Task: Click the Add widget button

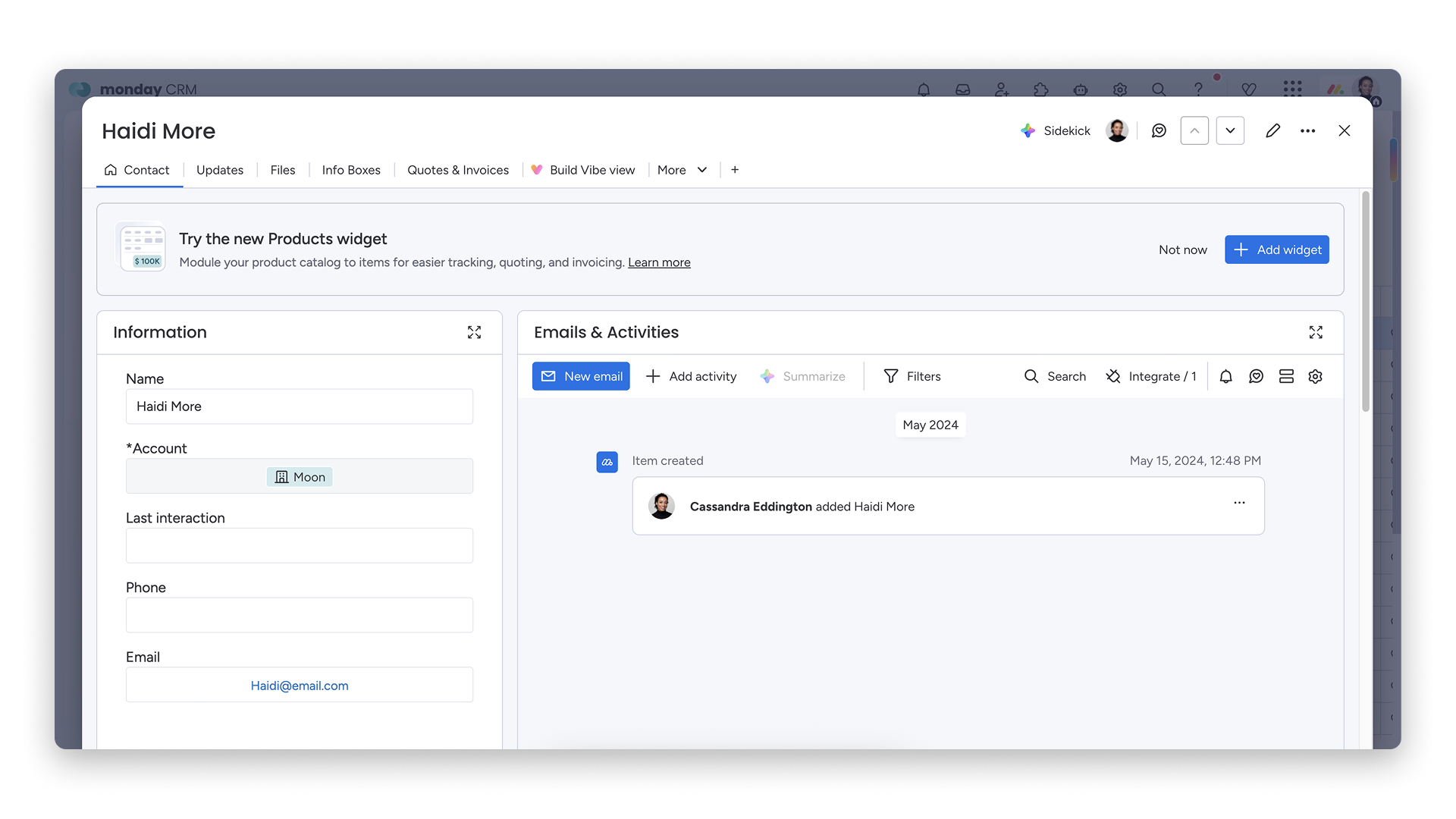Action: click(x=1277, y=249)
